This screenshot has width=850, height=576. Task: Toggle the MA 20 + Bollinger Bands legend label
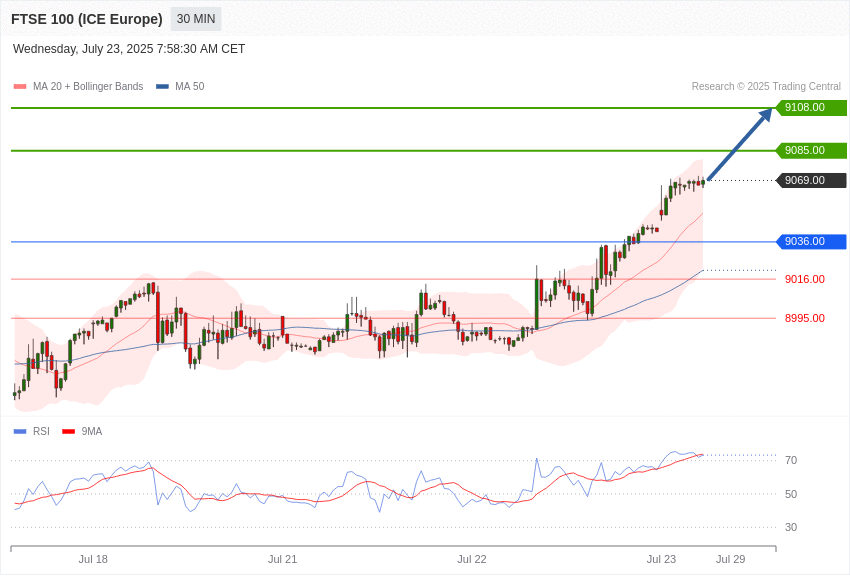(x=88, y=87)
